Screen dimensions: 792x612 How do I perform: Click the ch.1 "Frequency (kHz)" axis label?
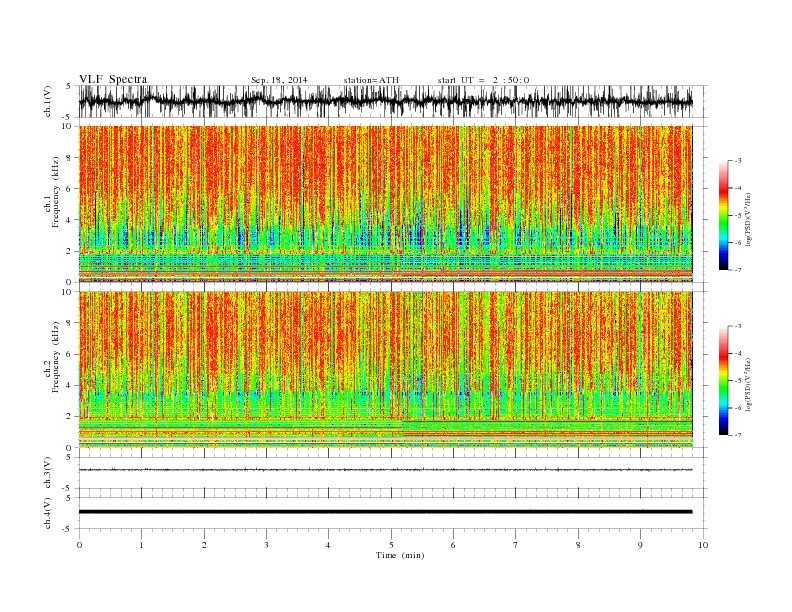tap(56, 192)
